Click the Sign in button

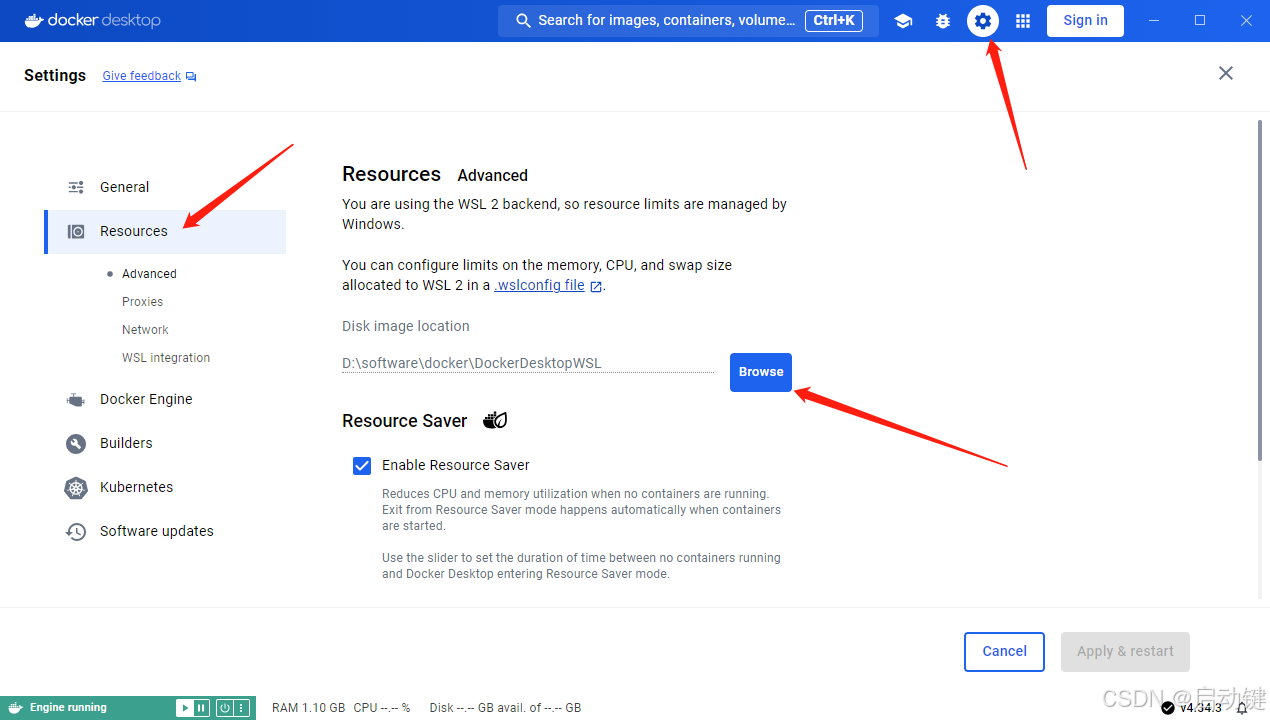pyautogui.click(x=1085, y=20)
